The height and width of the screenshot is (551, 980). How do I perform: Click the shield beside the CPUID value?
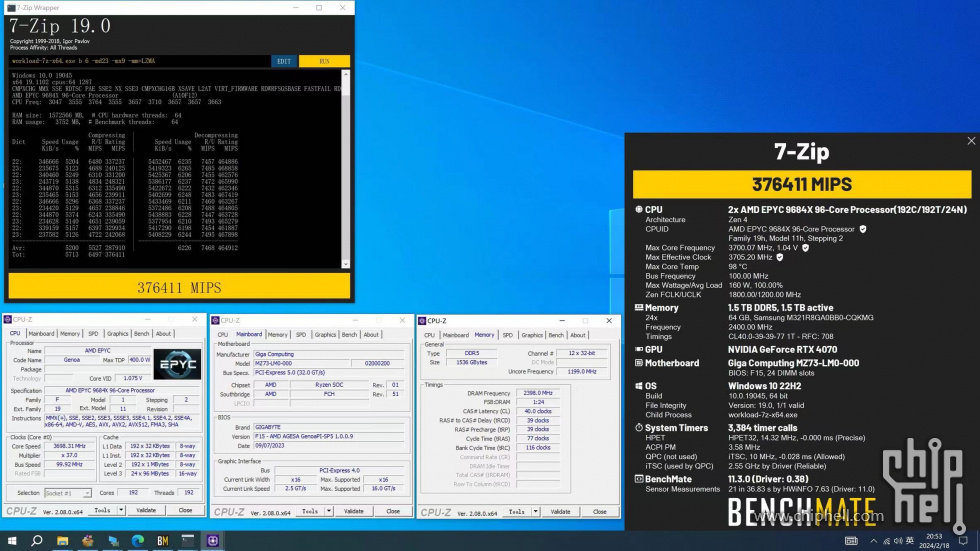(863, 229)
